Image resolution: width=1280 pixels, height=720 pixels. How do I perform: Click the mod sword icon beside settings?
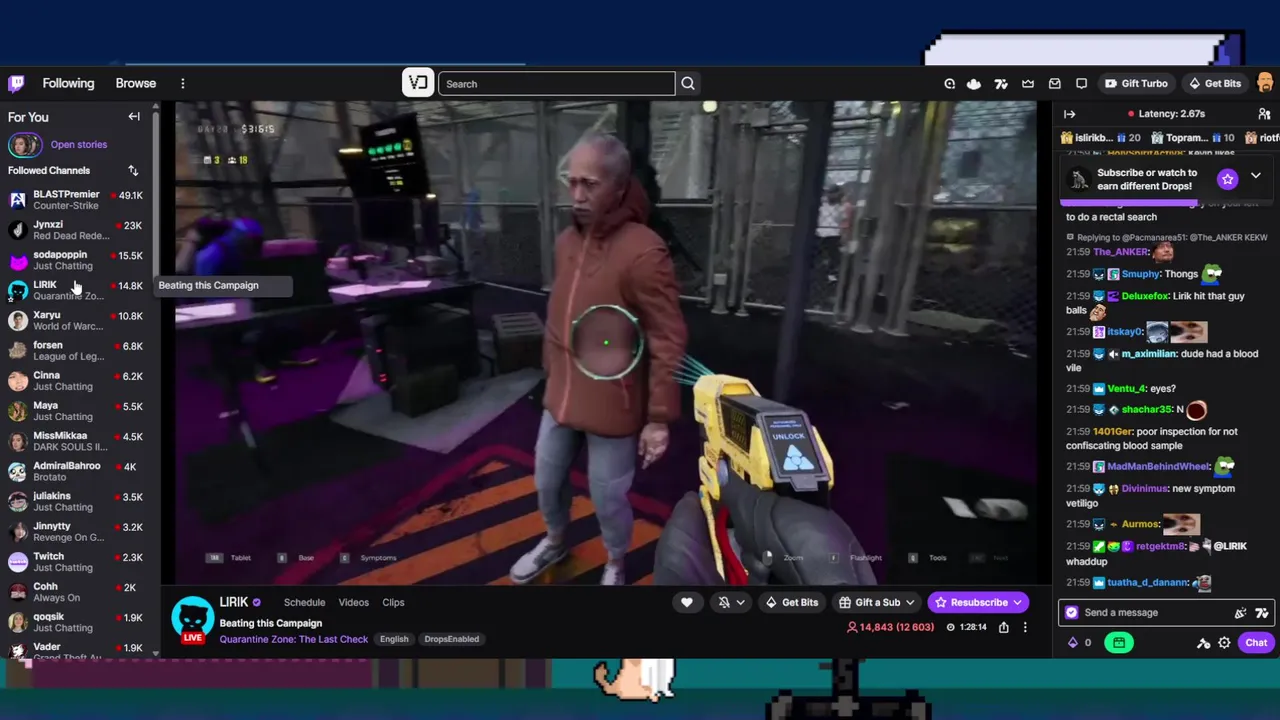click(1204, 643)
